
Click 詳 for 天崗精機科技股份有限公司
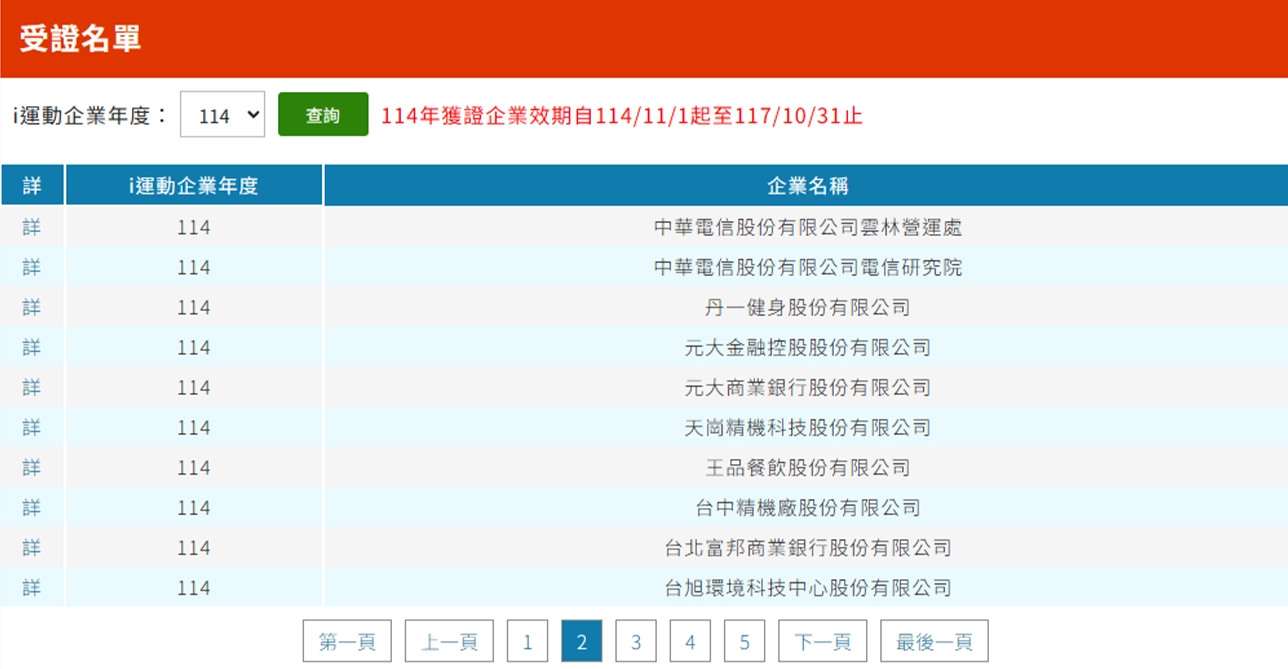(32, 427)
